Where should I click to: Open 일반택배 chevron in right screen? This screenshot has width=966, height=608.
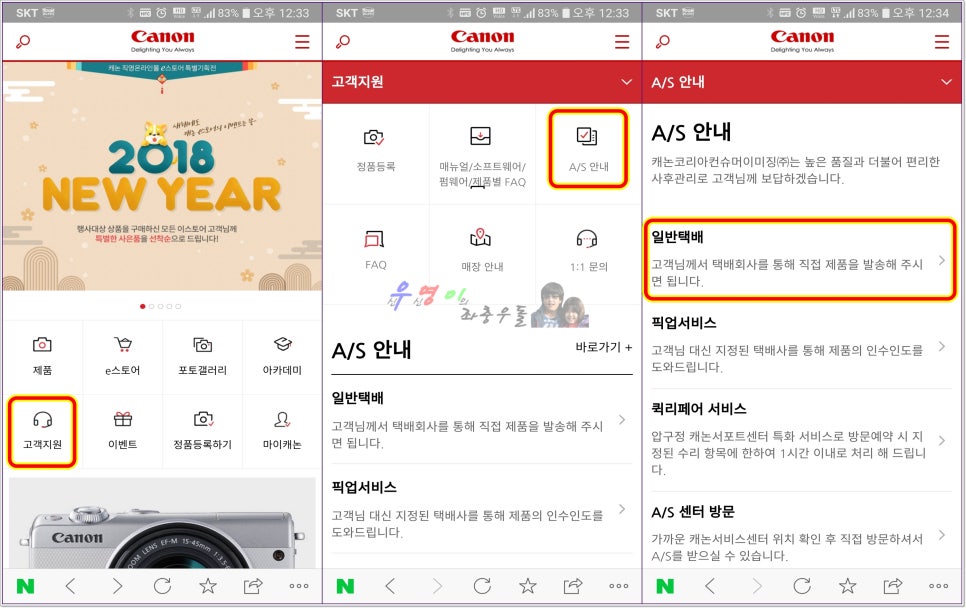pyautogui.click(x=942, y=261)
